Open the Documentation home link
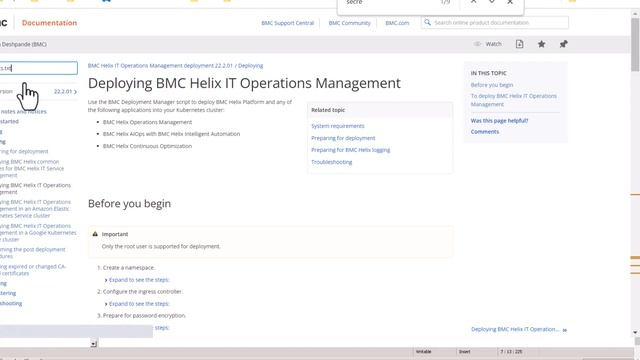This screenshot has height=360, width=640. pyautogui.click(x=49, y=23)
